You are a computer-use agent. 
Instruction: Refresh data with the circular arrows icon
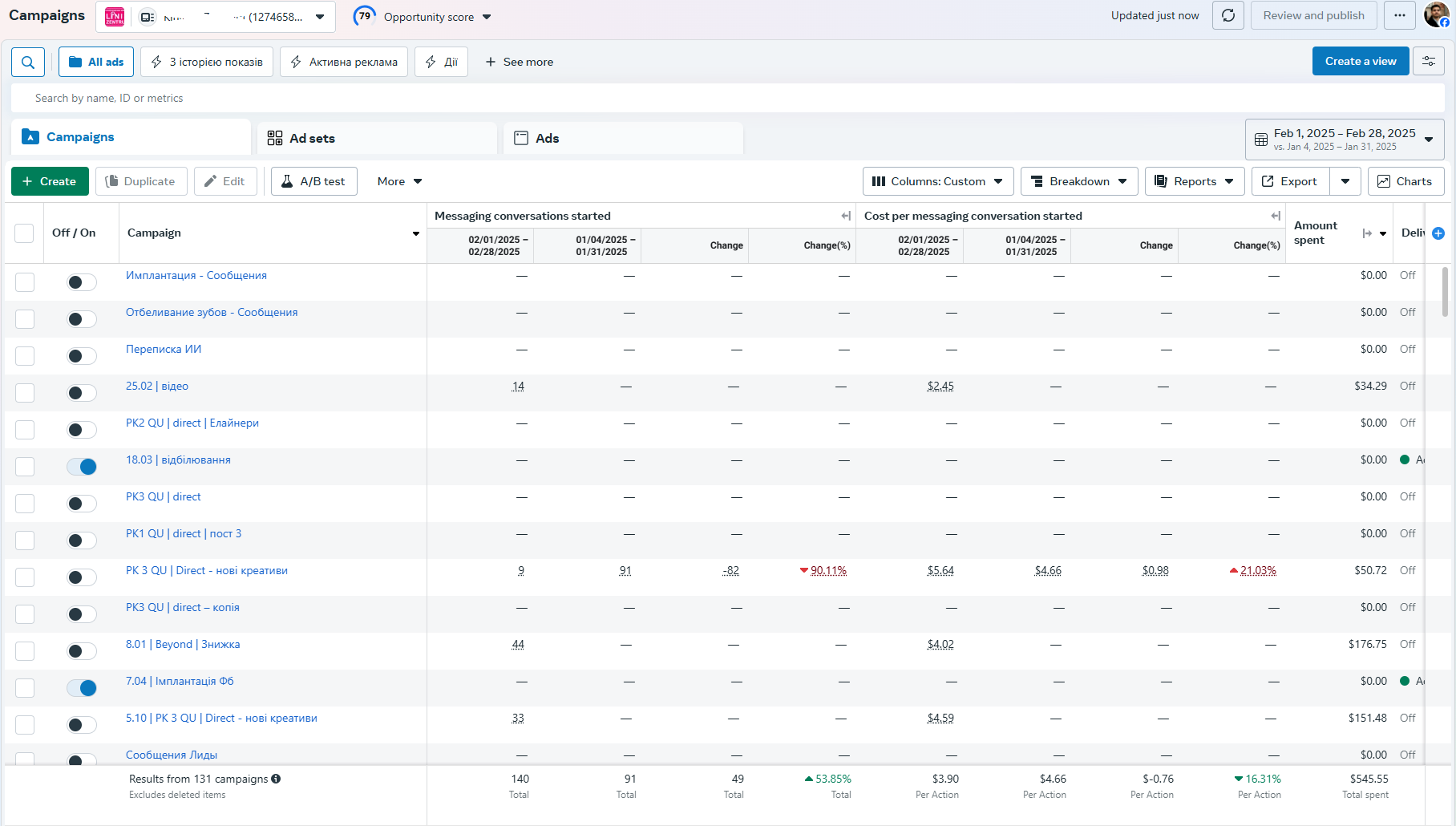pos(1228,15)
